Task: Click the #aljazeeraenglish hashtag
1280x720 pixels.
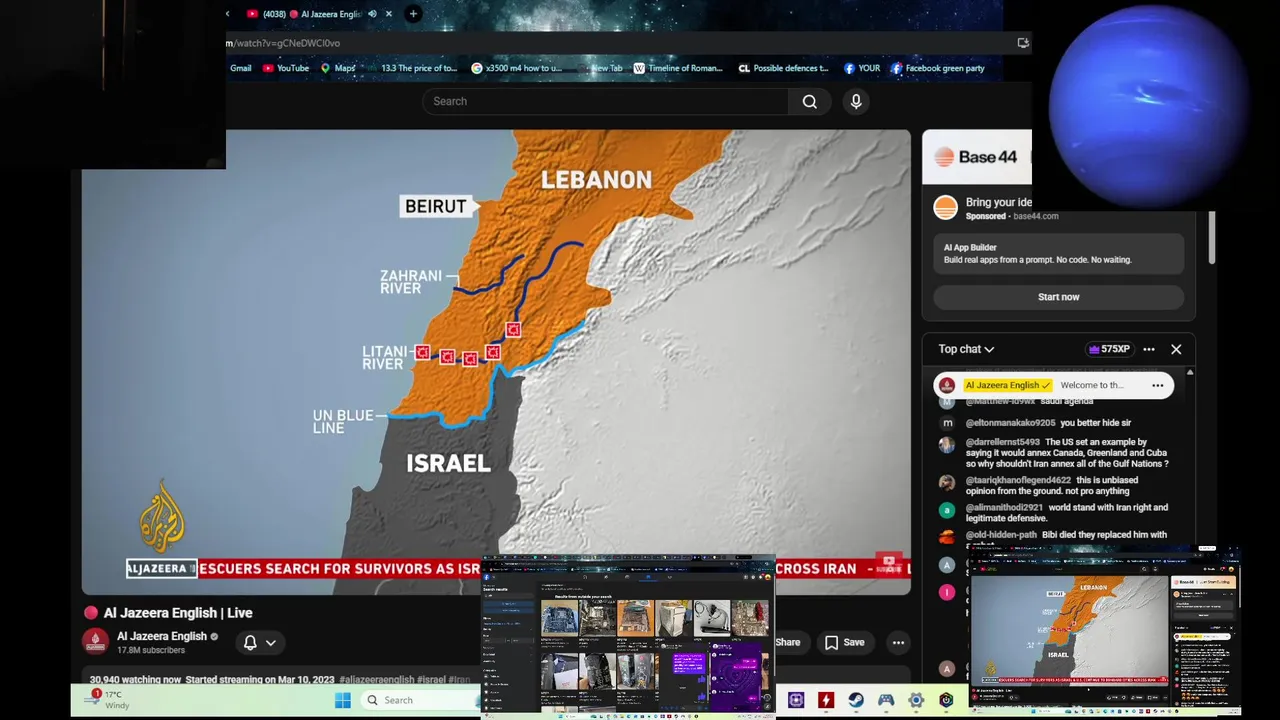Action: coord(376,680)
